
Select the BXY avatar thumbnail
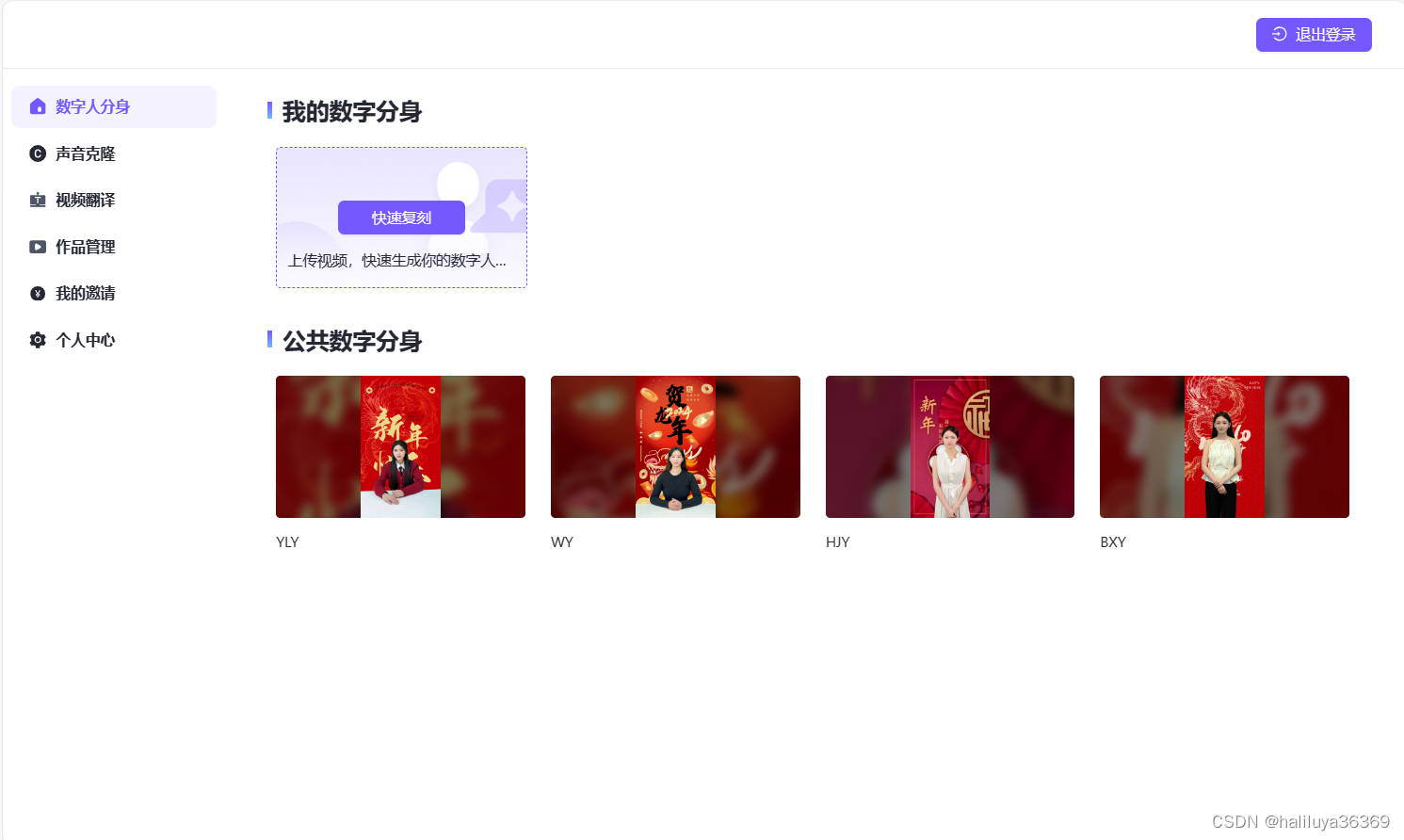(x=1224, y=446)
